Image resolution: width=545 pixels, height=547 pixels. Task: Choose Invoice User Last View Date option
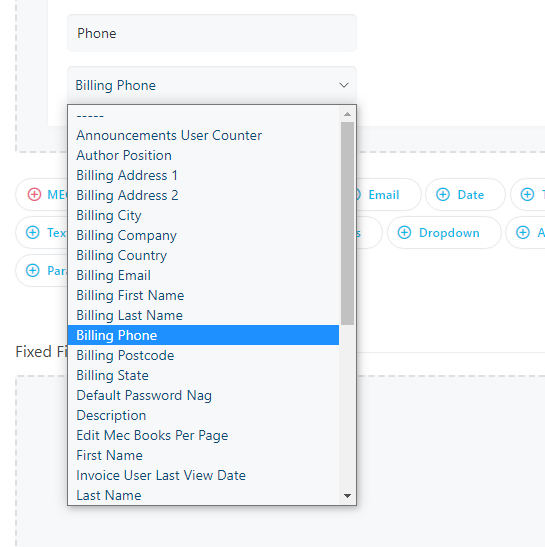point(203,475)
